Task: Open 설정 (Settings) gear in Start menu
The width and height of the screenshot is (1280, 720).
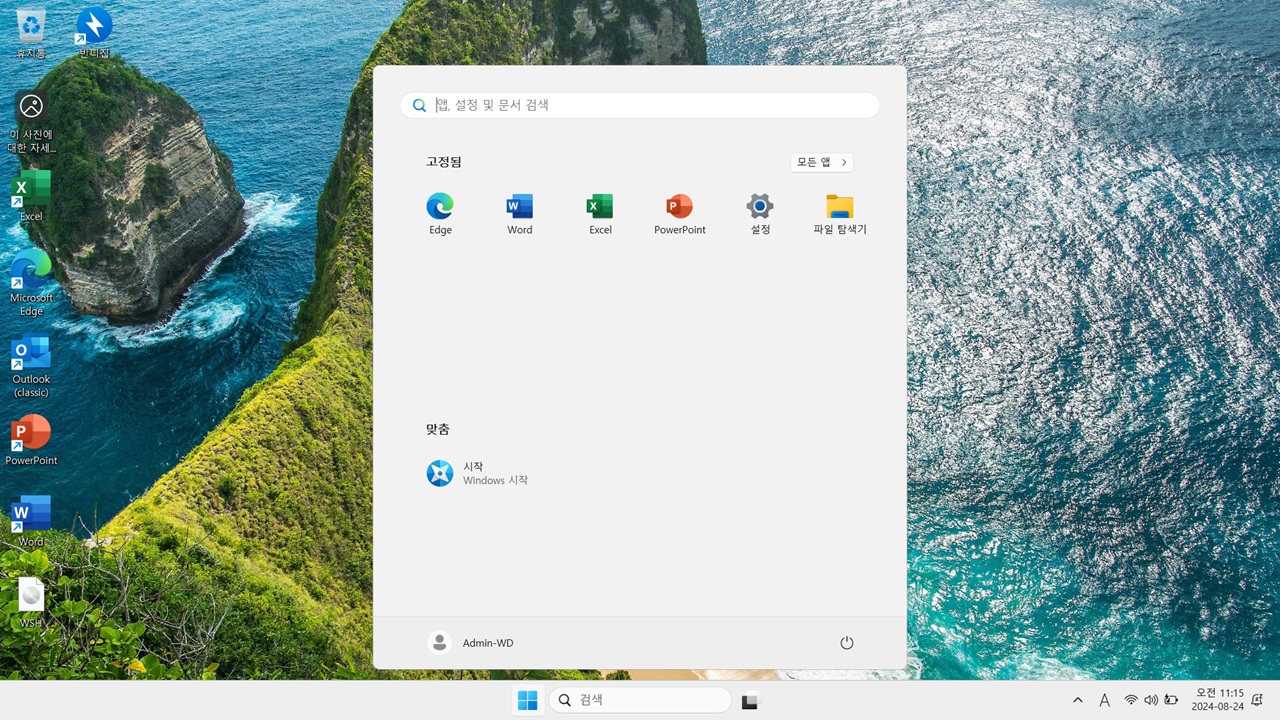Action: (760, 214)
